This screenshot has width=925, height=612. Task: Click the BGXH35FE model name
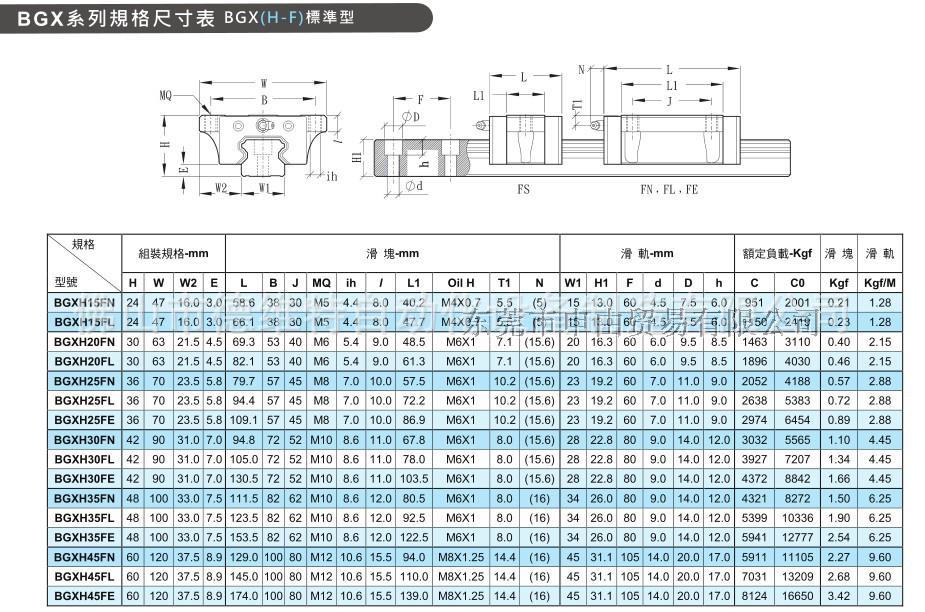tap(84, 538)
